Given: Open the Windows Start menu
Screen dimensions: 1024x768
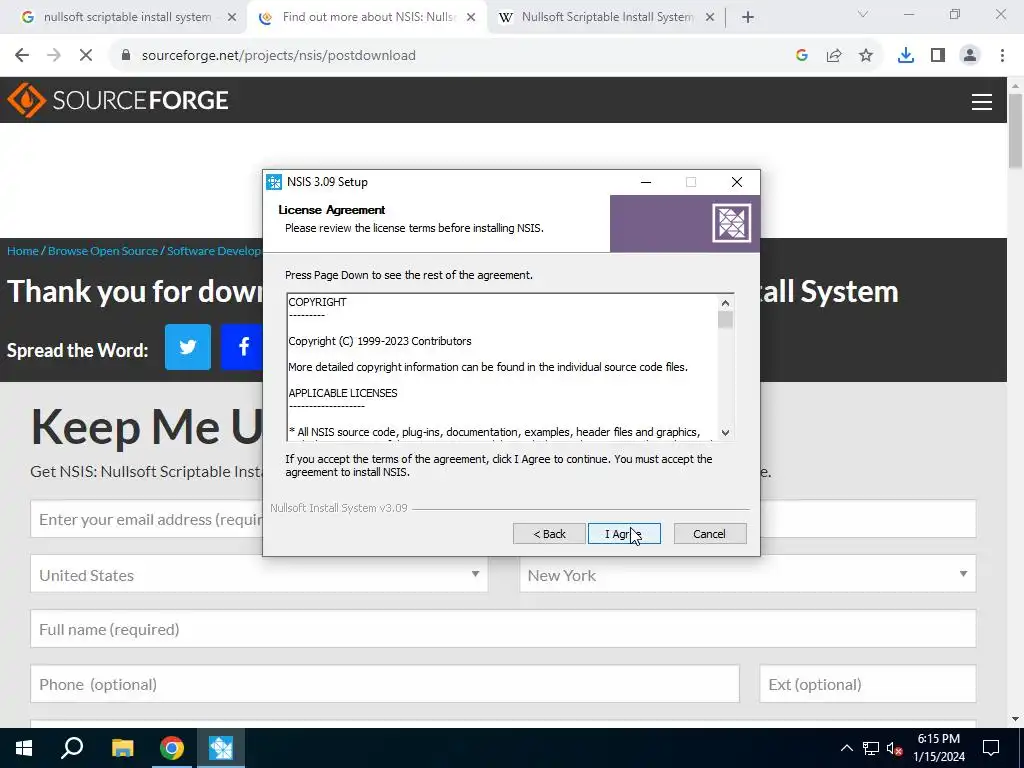Looking at the screenshot, I should click(24, 748).
